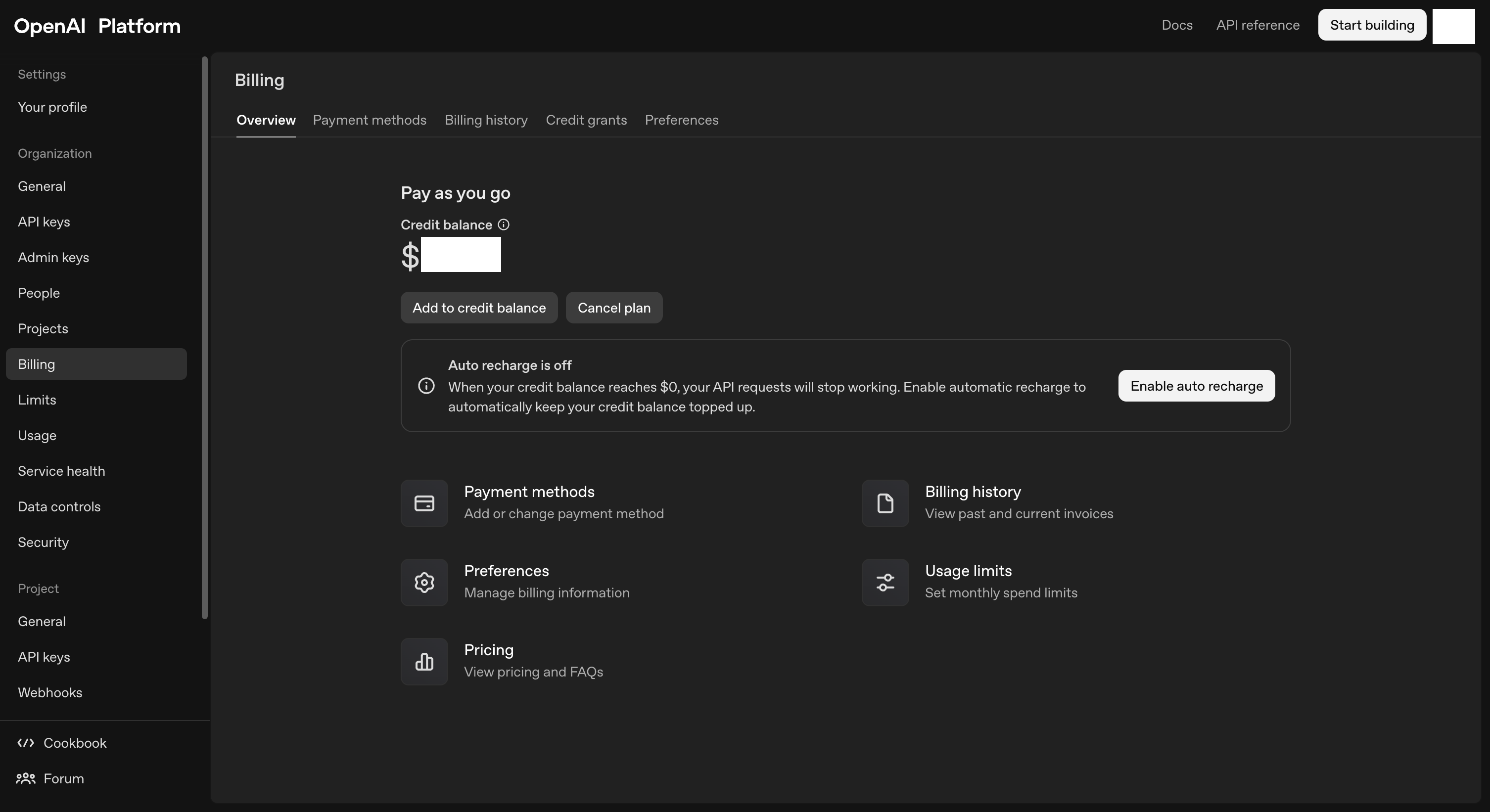Open the Payment methods card icon
This screenshot has height=812, width=1490.
(x=424, y=503)
